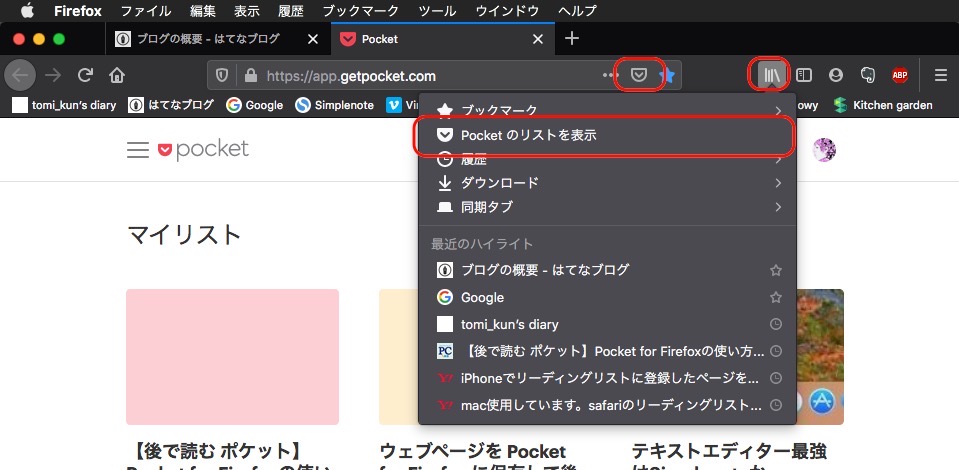Open the 表示 menu

point(246,10)
